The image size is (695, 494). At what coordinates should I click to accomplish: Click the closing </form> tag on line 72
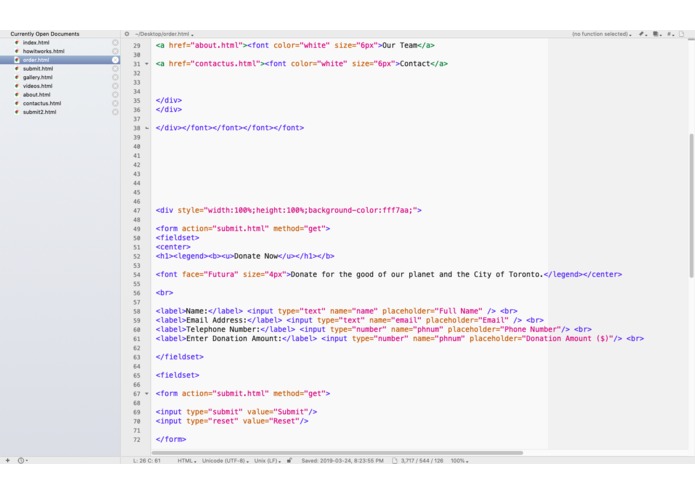point(171,440)
